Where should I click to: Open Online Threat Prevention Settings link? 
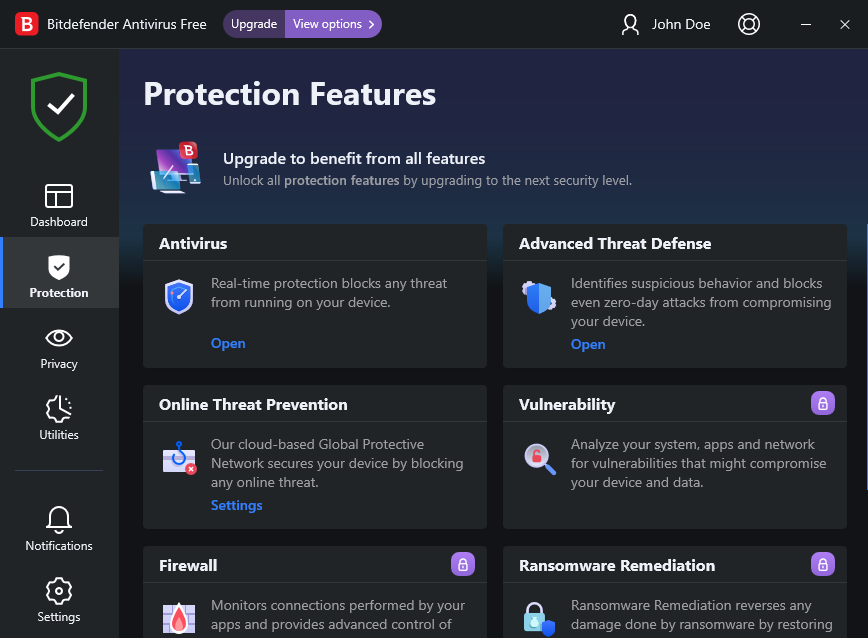[237, 505]
